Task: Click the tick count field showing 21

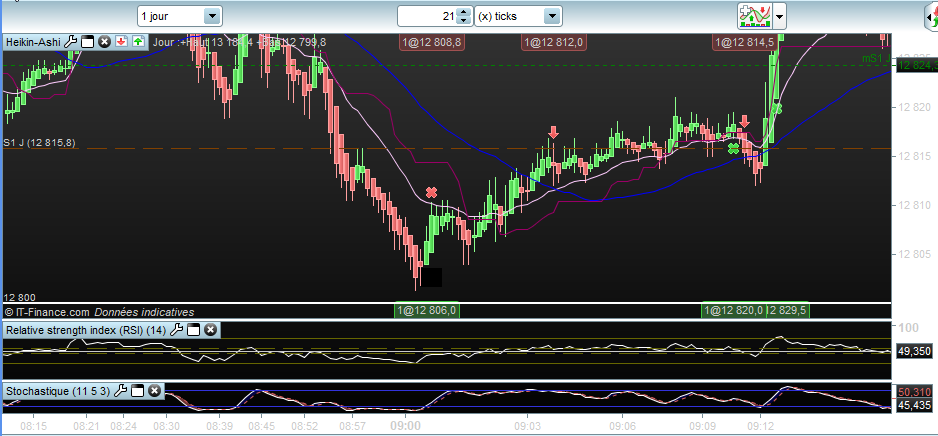Action: [427, 16]
